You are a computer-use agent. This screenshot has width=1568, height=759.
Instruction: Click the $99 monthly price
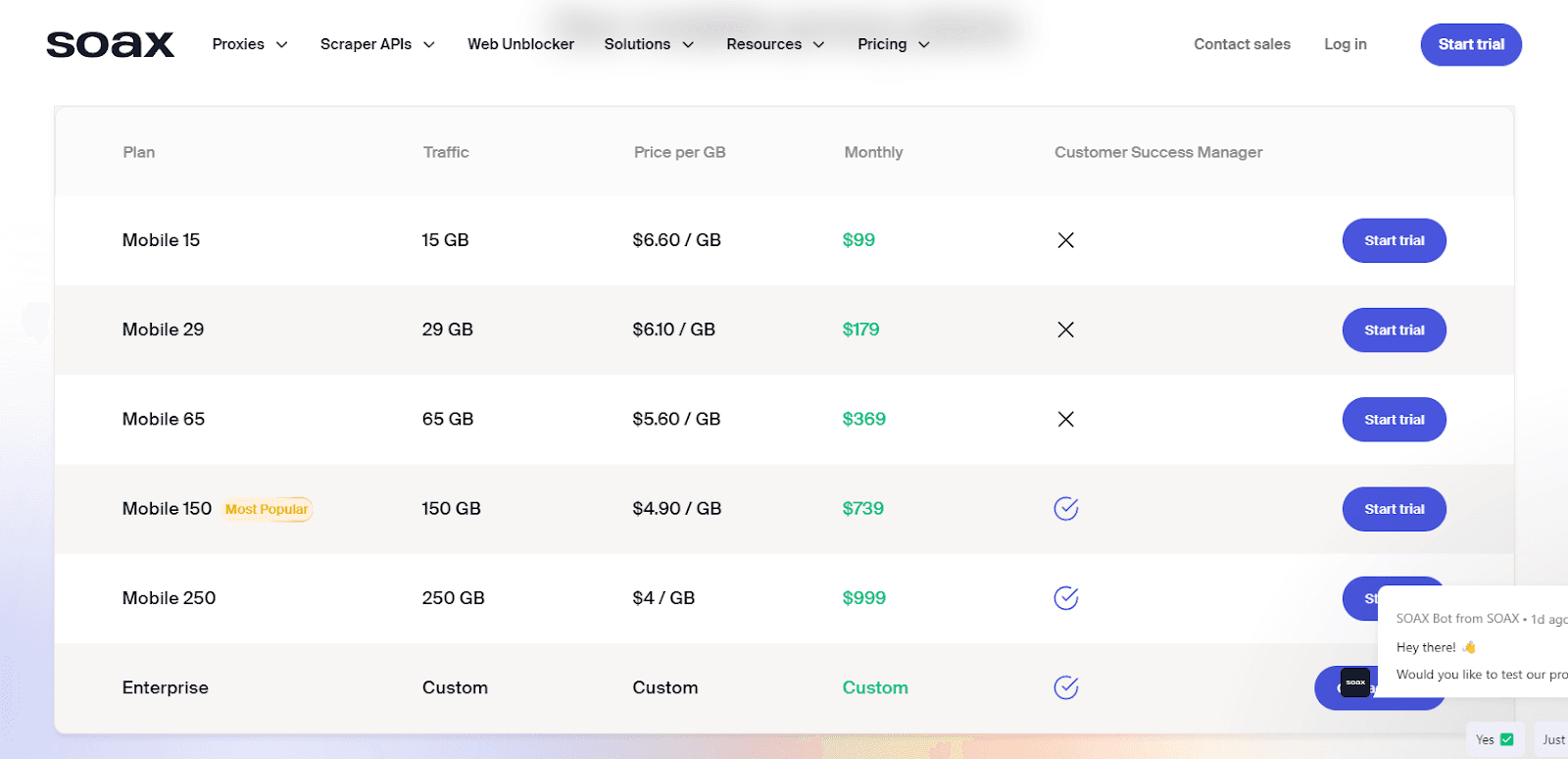pyautogui.click(x=858, y=240)
